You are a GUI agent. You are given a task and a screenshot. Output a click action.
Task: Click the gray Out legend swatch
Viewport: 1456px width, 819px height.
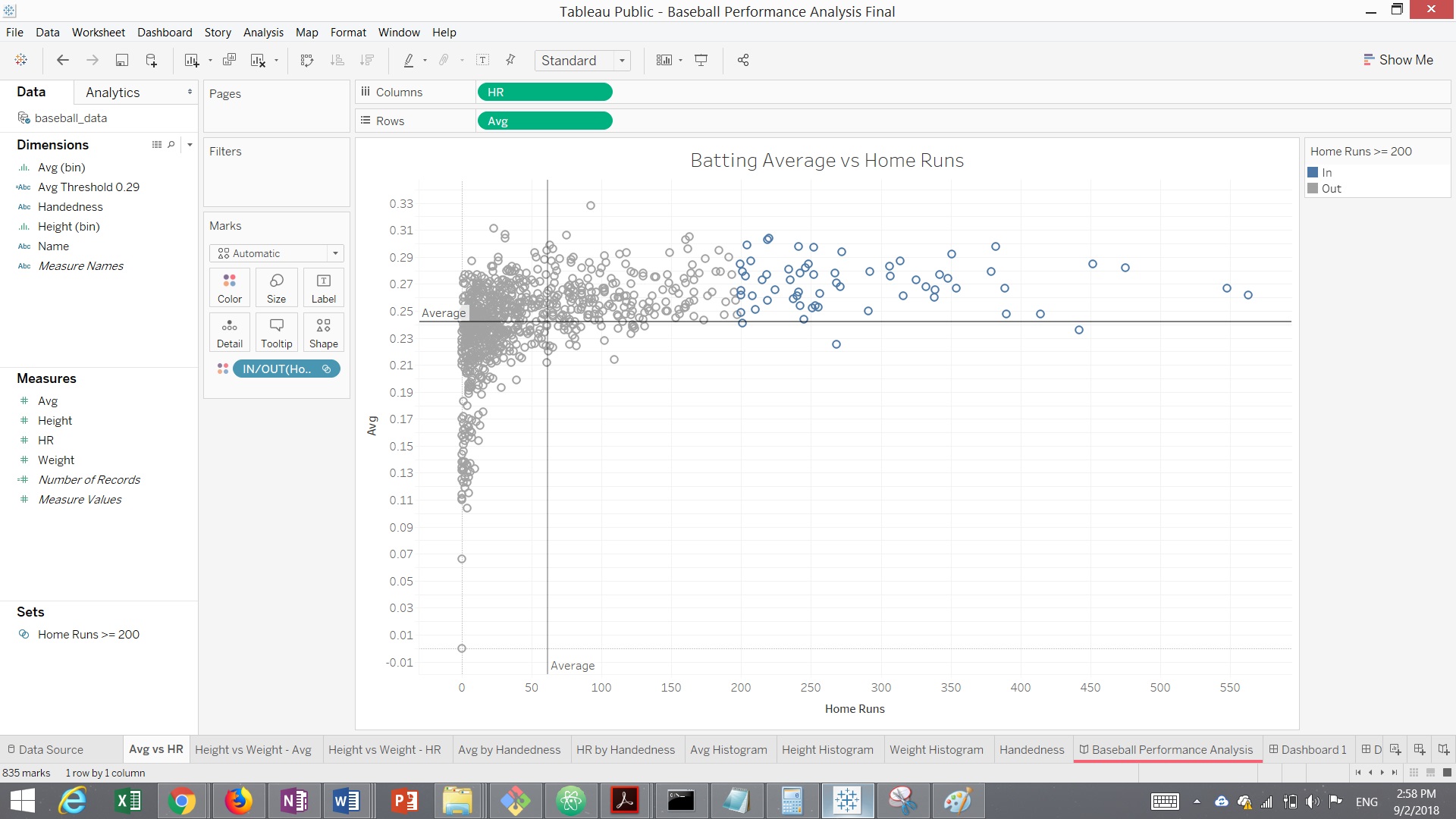pos(1313,188)
